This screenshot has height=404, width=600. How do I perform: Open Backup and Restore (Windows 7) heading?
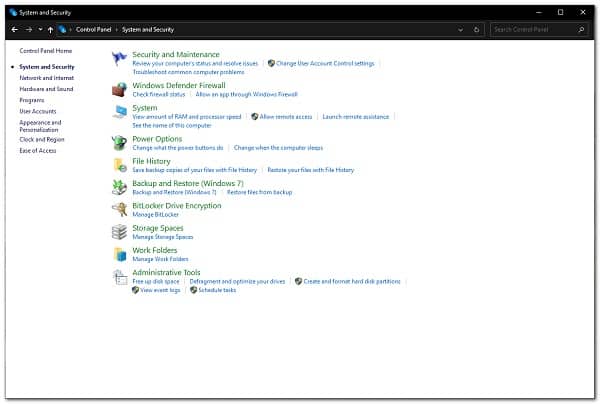[188, 183]
